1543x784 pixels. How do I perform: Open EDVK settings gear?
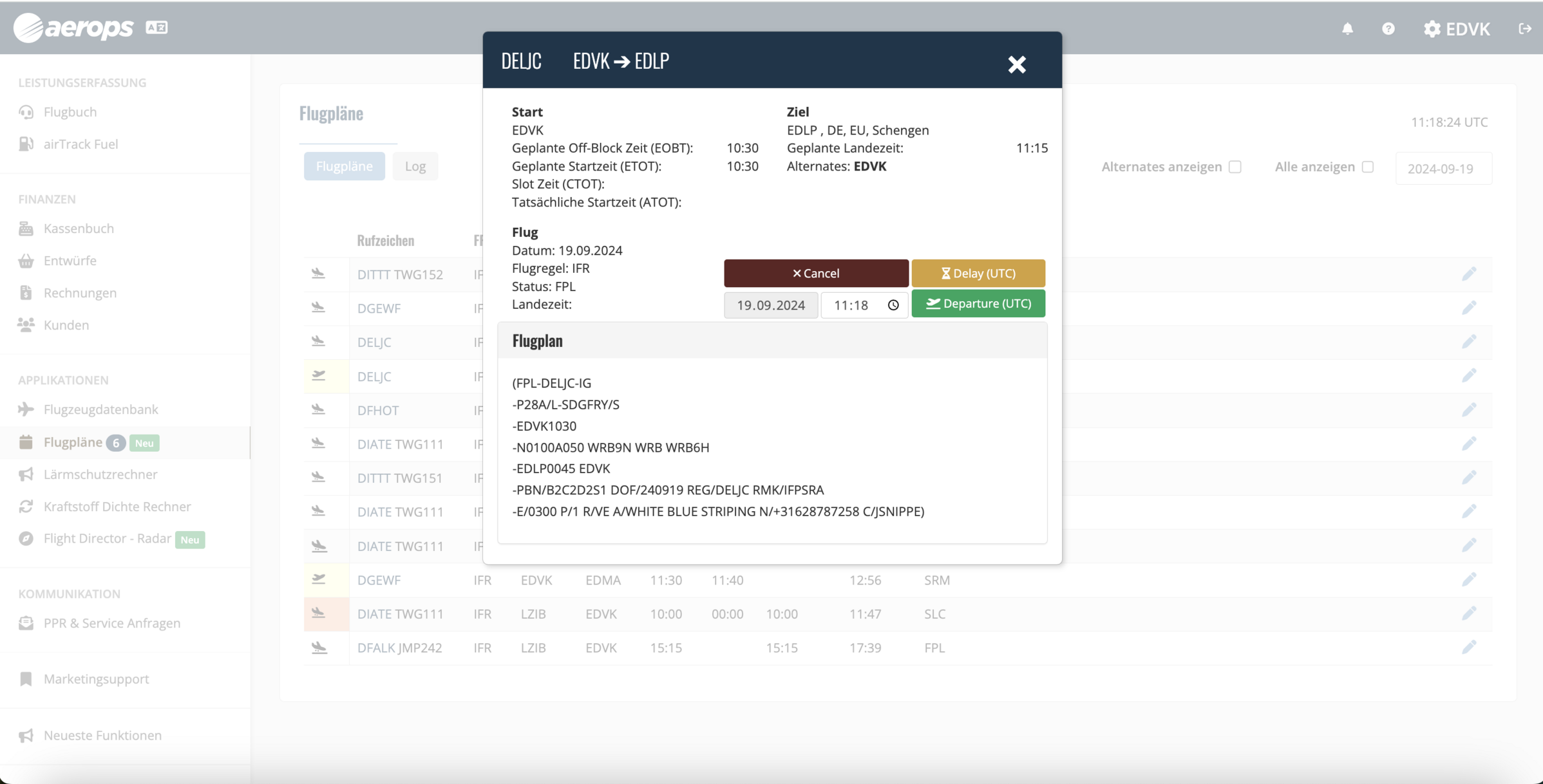[x=1457, y=29]
